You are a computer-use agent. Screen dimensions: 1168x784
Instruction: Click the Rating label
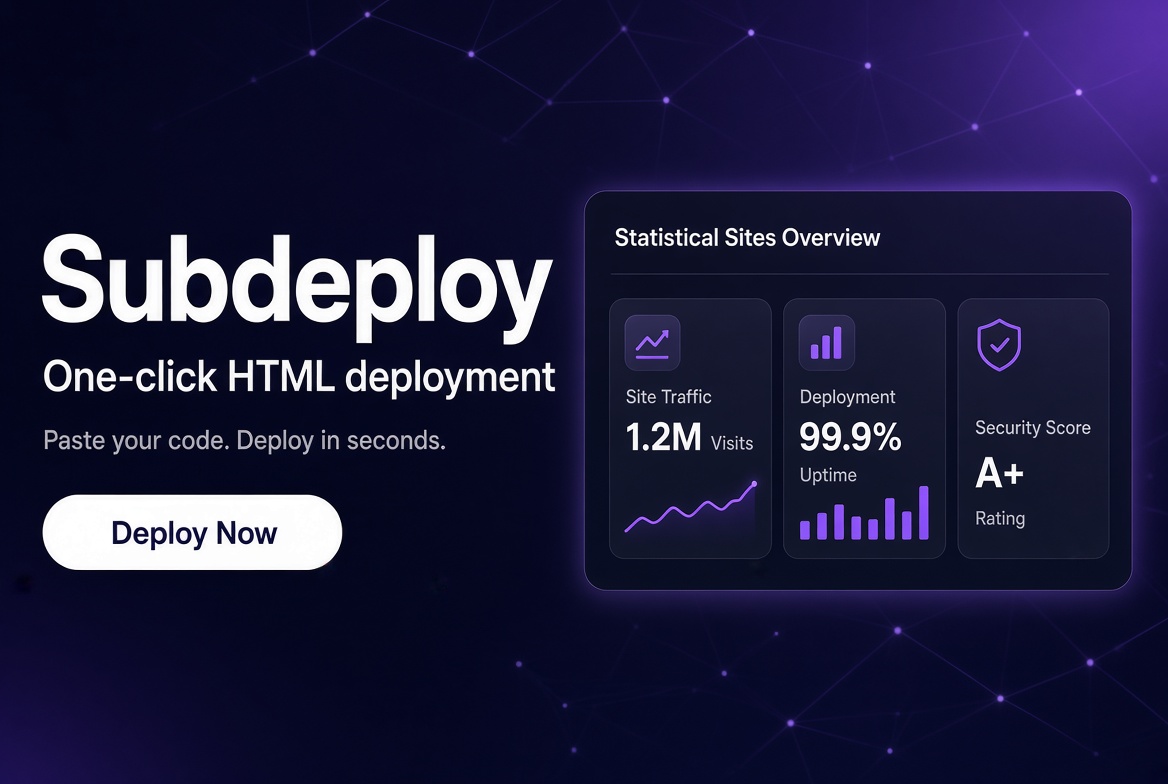(x=1000, y=518)
